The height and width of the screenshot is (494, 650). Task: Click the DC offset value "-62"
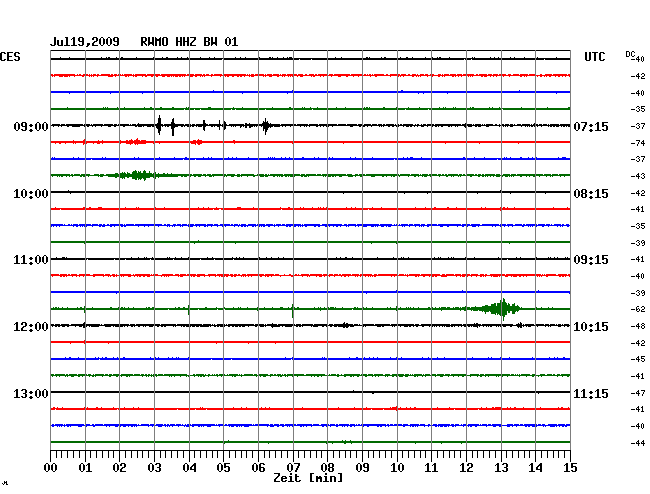click(638, 309)
